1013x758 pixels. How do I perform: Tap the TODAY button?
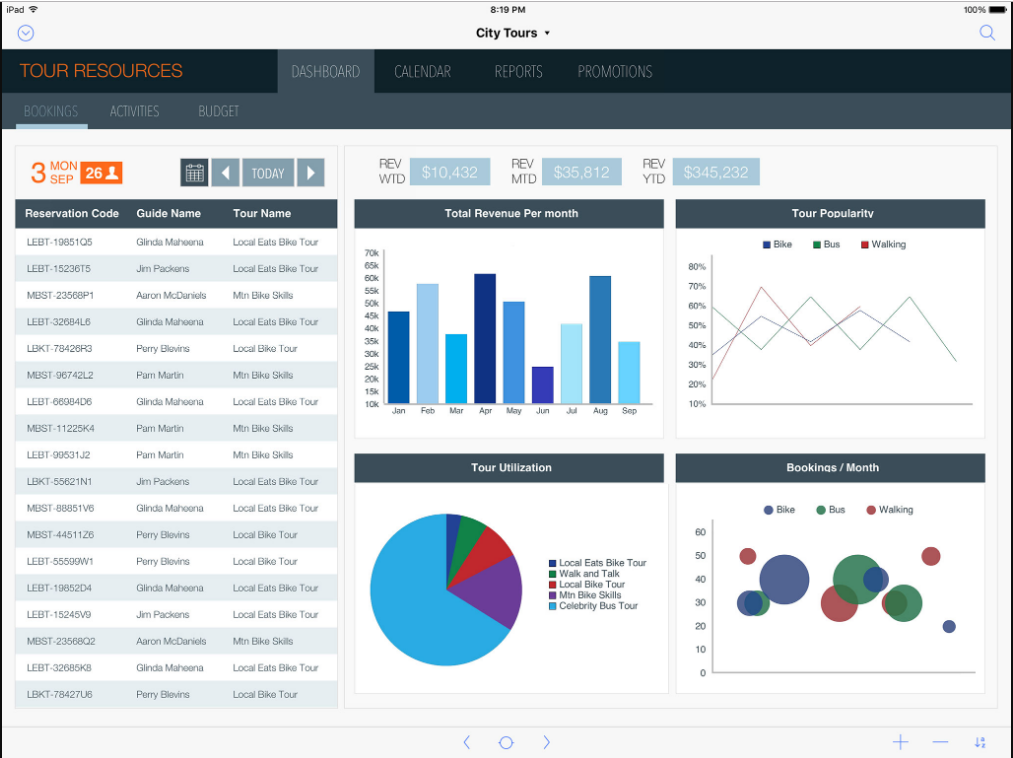click(x=267, y=171)
